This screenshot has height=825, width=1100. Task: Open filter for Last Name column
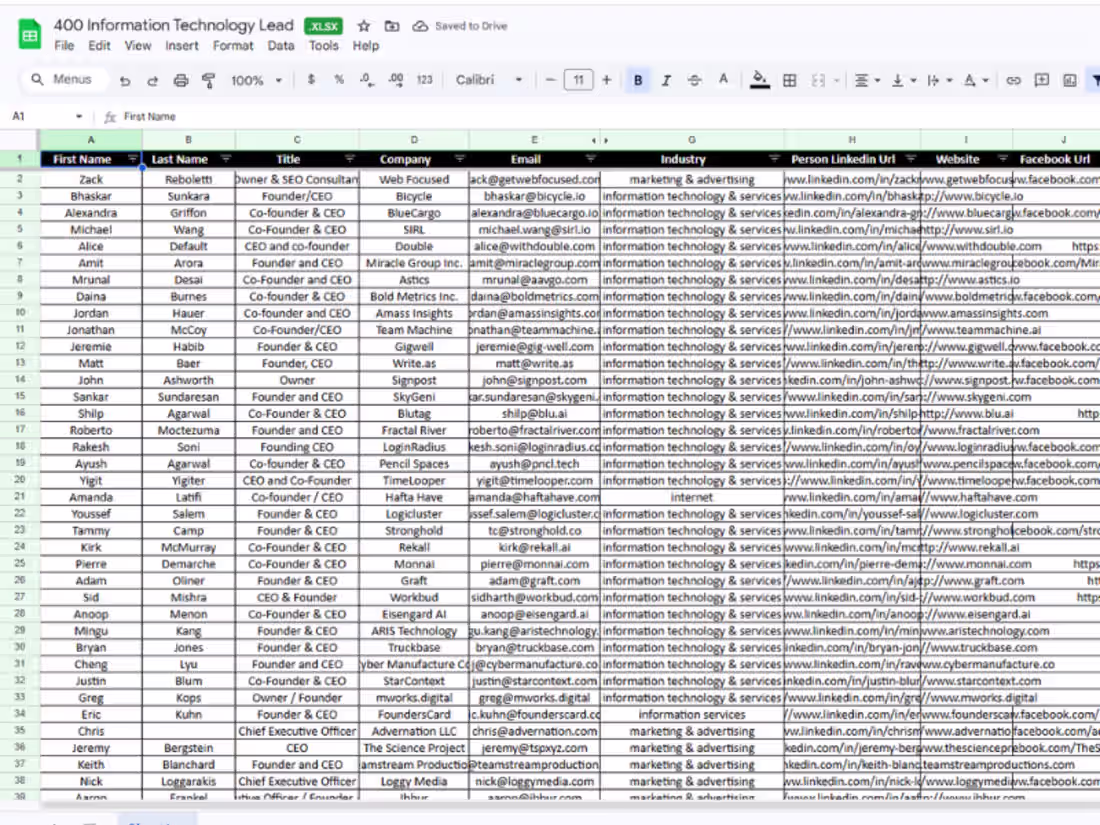(x=226, y=159)
